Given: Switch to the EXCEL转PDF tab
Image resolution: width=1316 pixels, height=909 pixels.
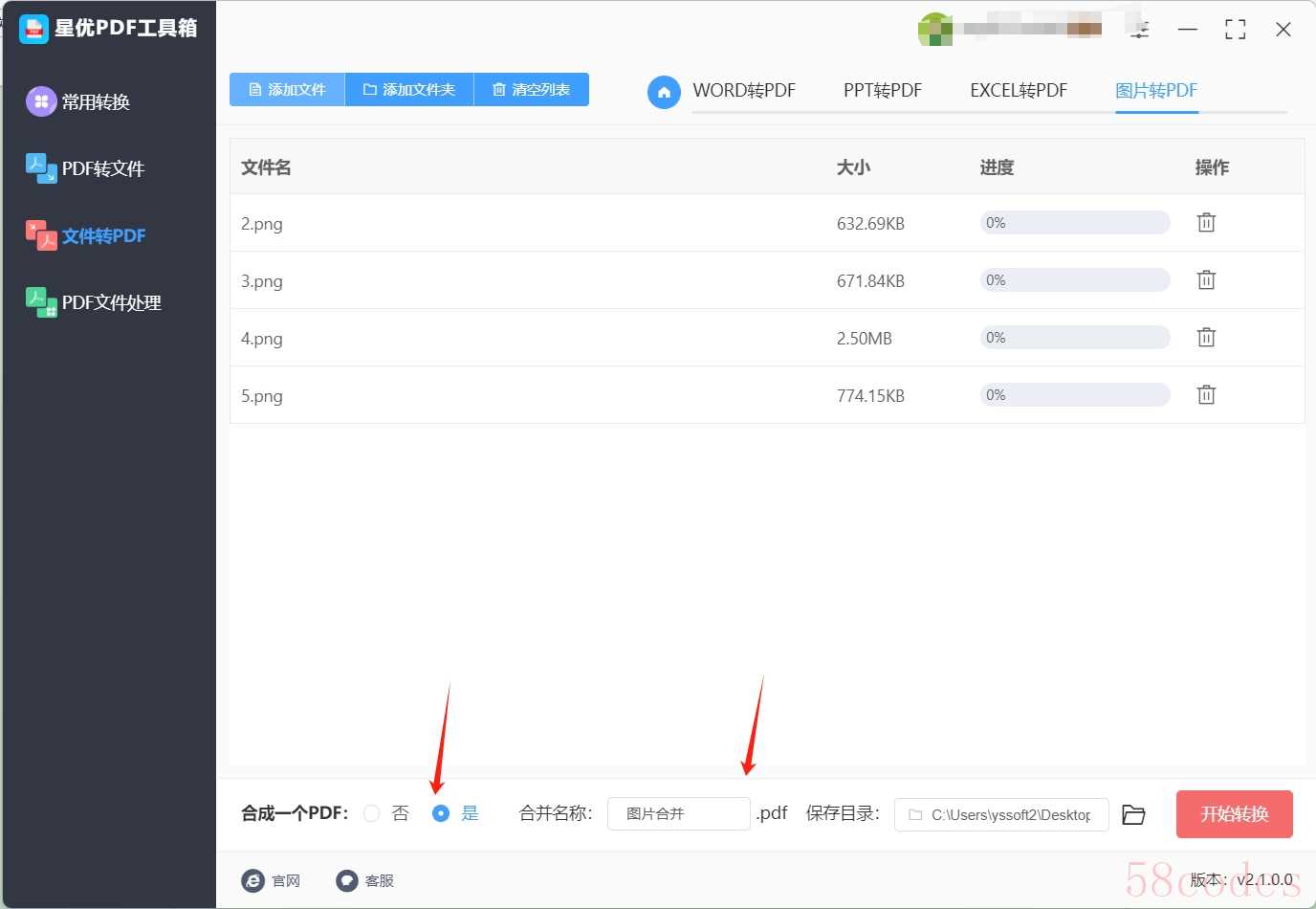Looking at the screenshot, I should 1019,91.
